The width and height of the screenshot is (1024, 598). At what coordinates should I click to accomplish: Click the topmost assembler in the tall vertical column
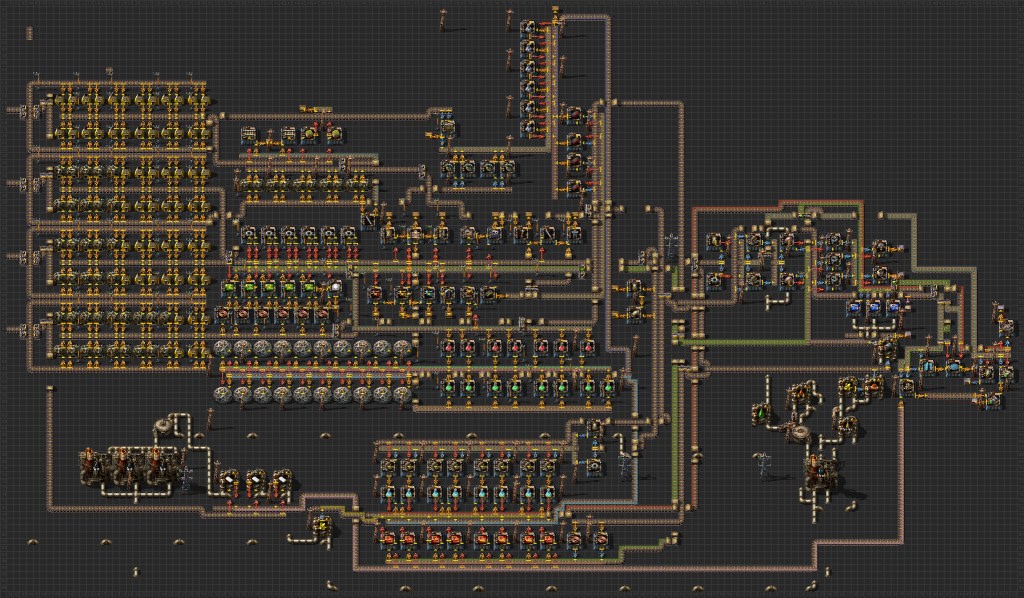528,29
